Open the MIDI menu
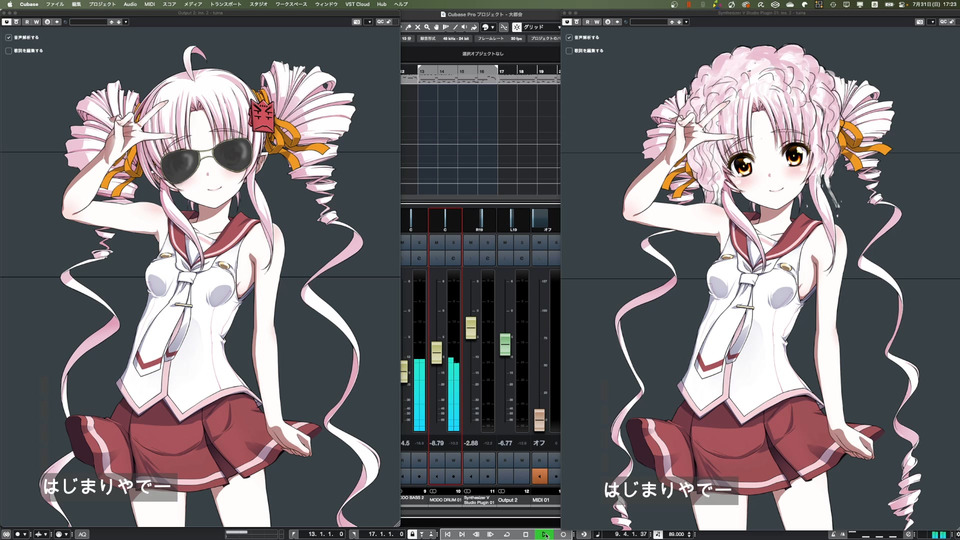960x540 pixels. pyautogui.click(x=149, y=4)
